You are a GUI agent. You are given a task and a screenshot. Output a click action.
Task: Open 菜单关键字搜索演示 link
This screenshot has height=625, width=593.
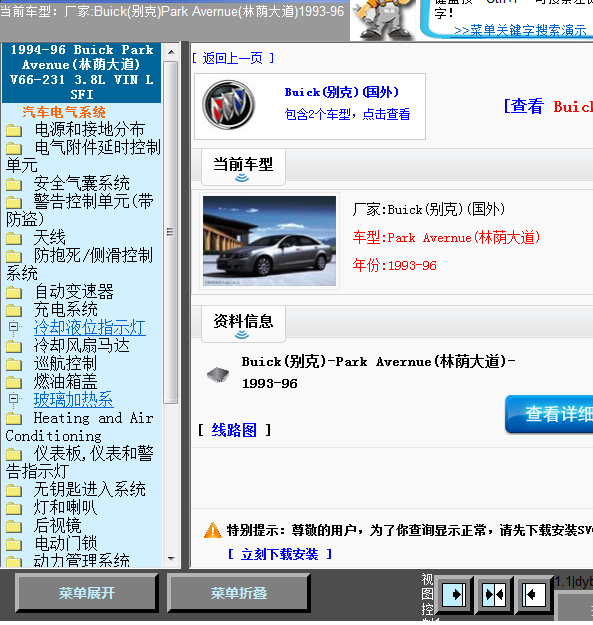[520, 30]
